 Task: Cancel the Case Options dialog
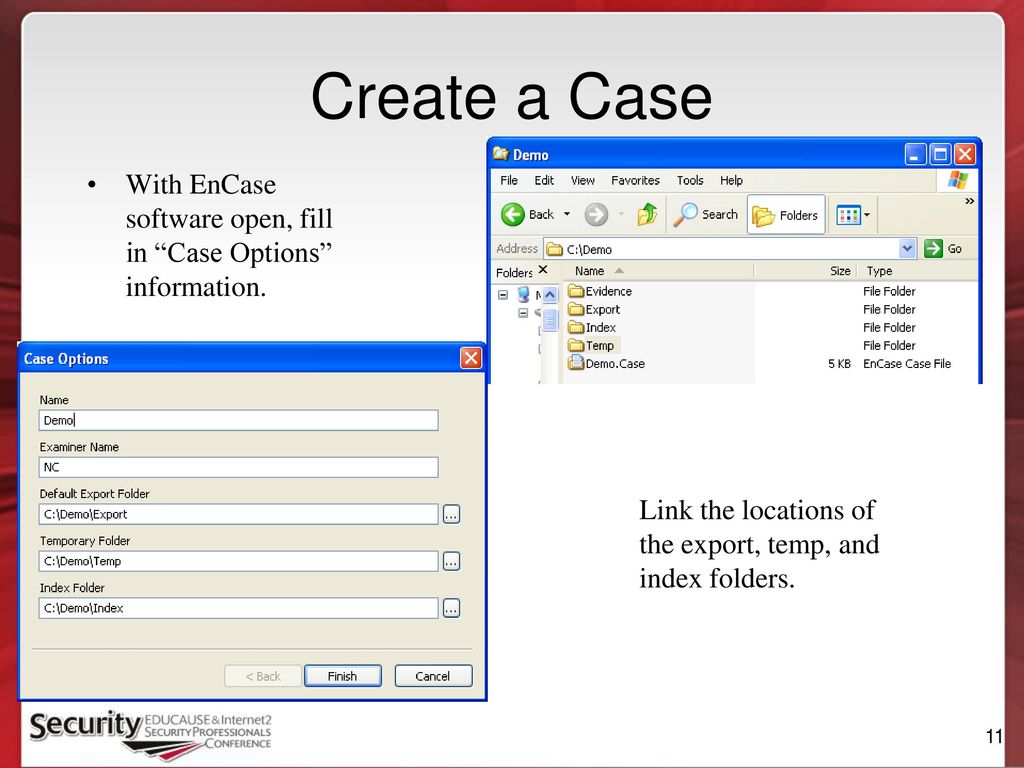pyautogui.click(x=433, y=676)
